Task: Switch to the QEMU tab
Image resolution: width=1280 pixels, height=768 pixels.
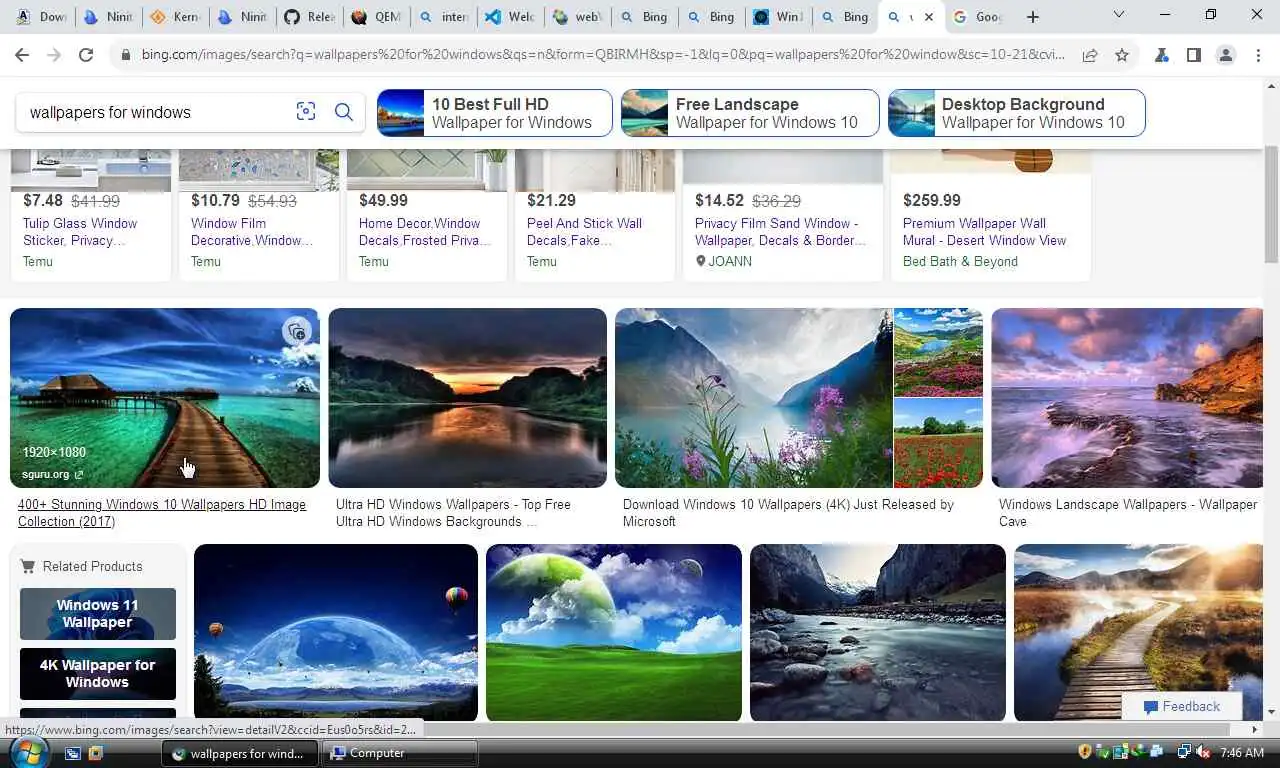Action: pos(376,17)
